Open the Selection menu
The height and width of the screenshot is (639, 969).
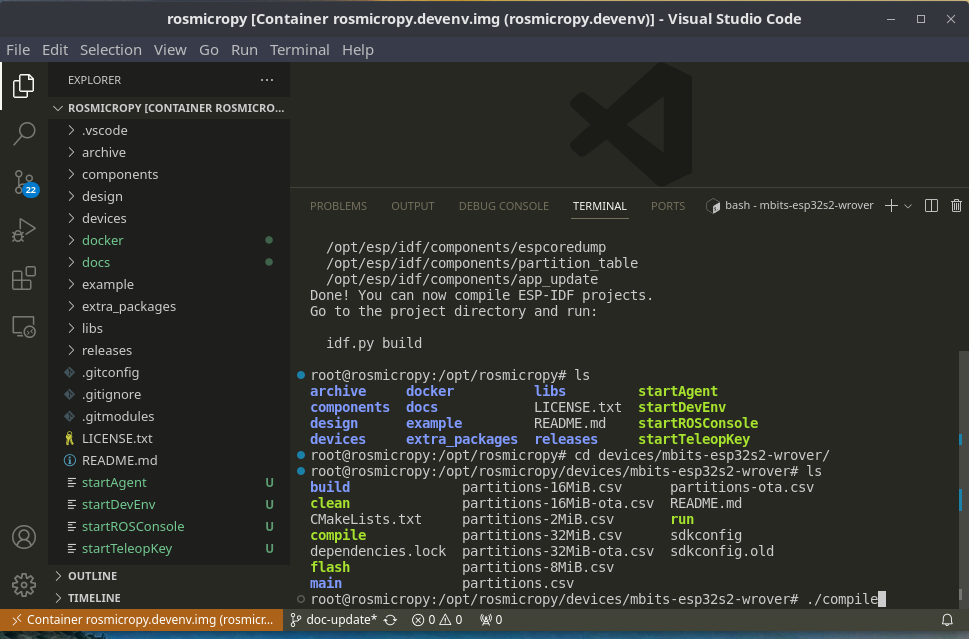tap(111, 49)
